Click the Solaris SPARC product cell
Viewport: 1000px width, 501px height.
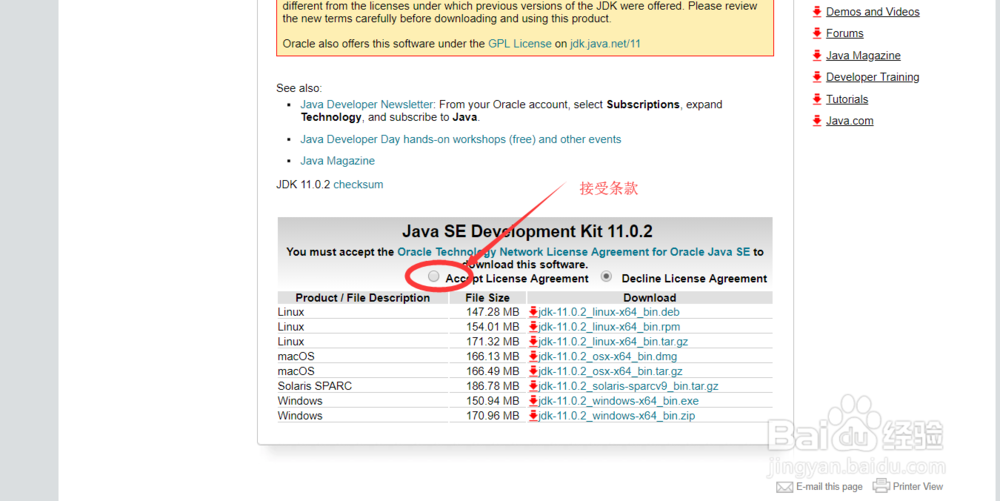click(314, 386)
